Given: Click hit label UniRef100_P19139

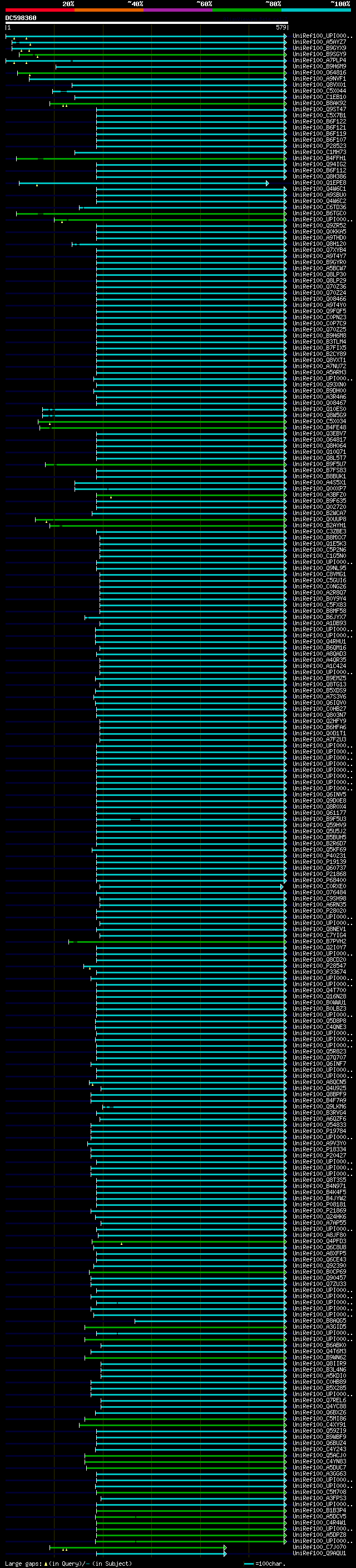Looking at the screenshot, I should 319,862.
